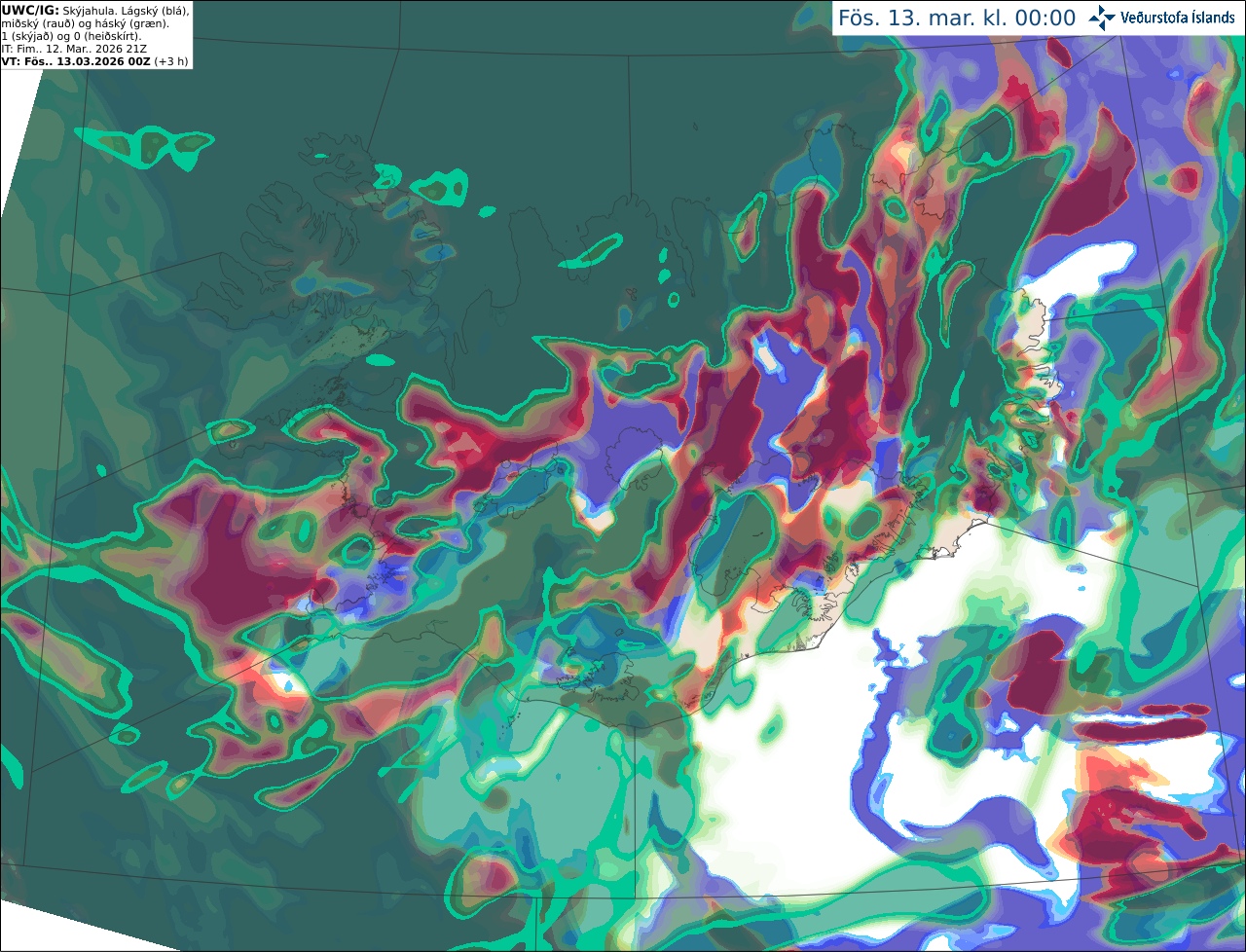
Task: Click the '1 (skýjað) og 0 (heiðskírt)' line
Action: click(x=72, y=36)
